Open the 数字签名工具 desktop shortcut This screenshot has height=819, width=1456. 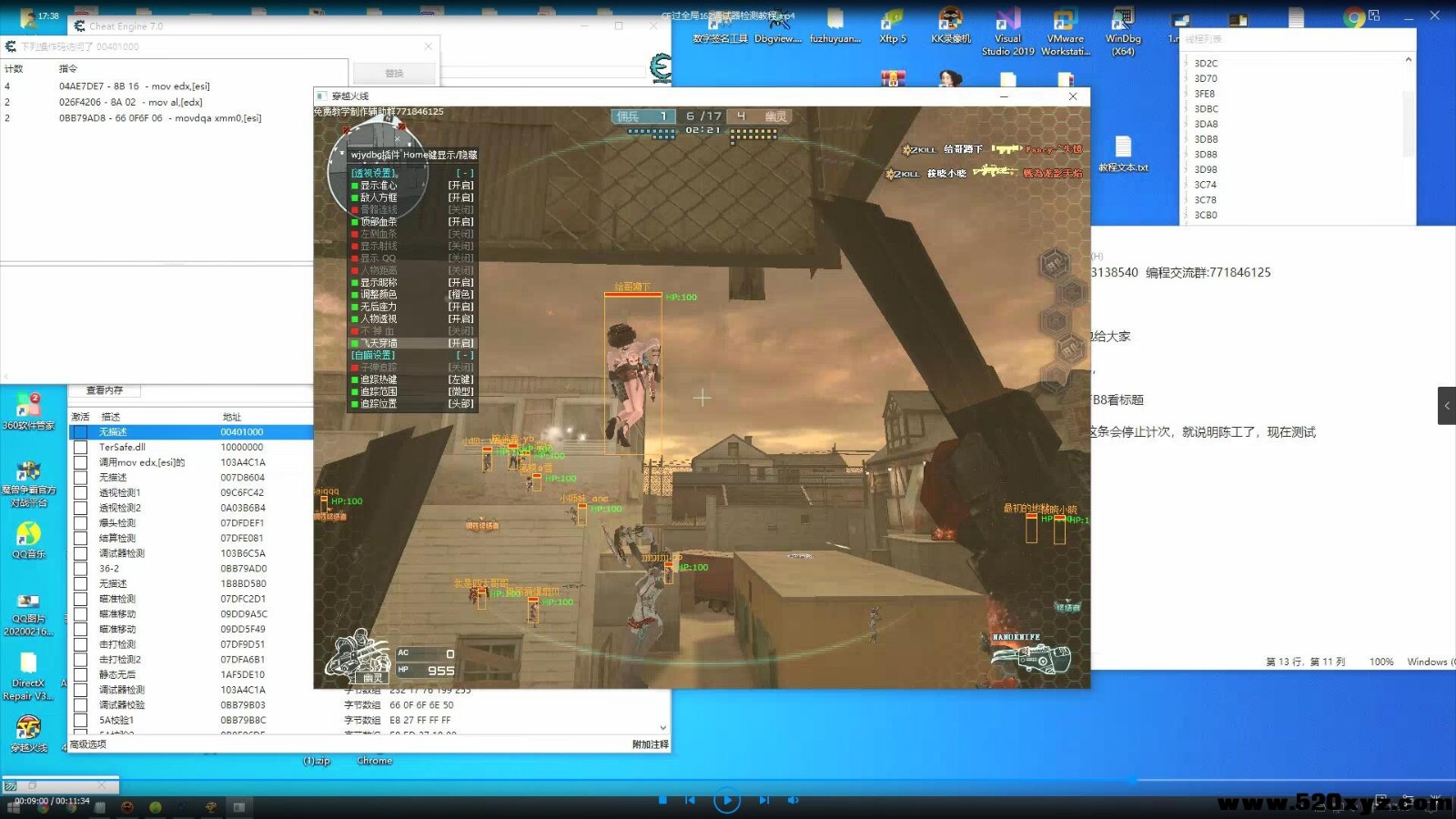(720, 25)
